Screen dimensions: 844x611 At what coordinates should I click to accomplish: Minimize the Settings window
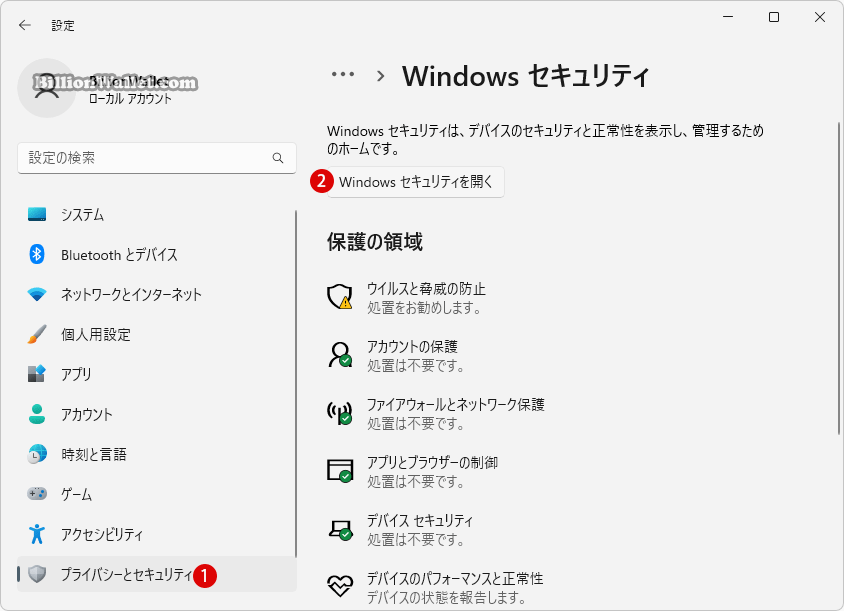pos(728,17)
